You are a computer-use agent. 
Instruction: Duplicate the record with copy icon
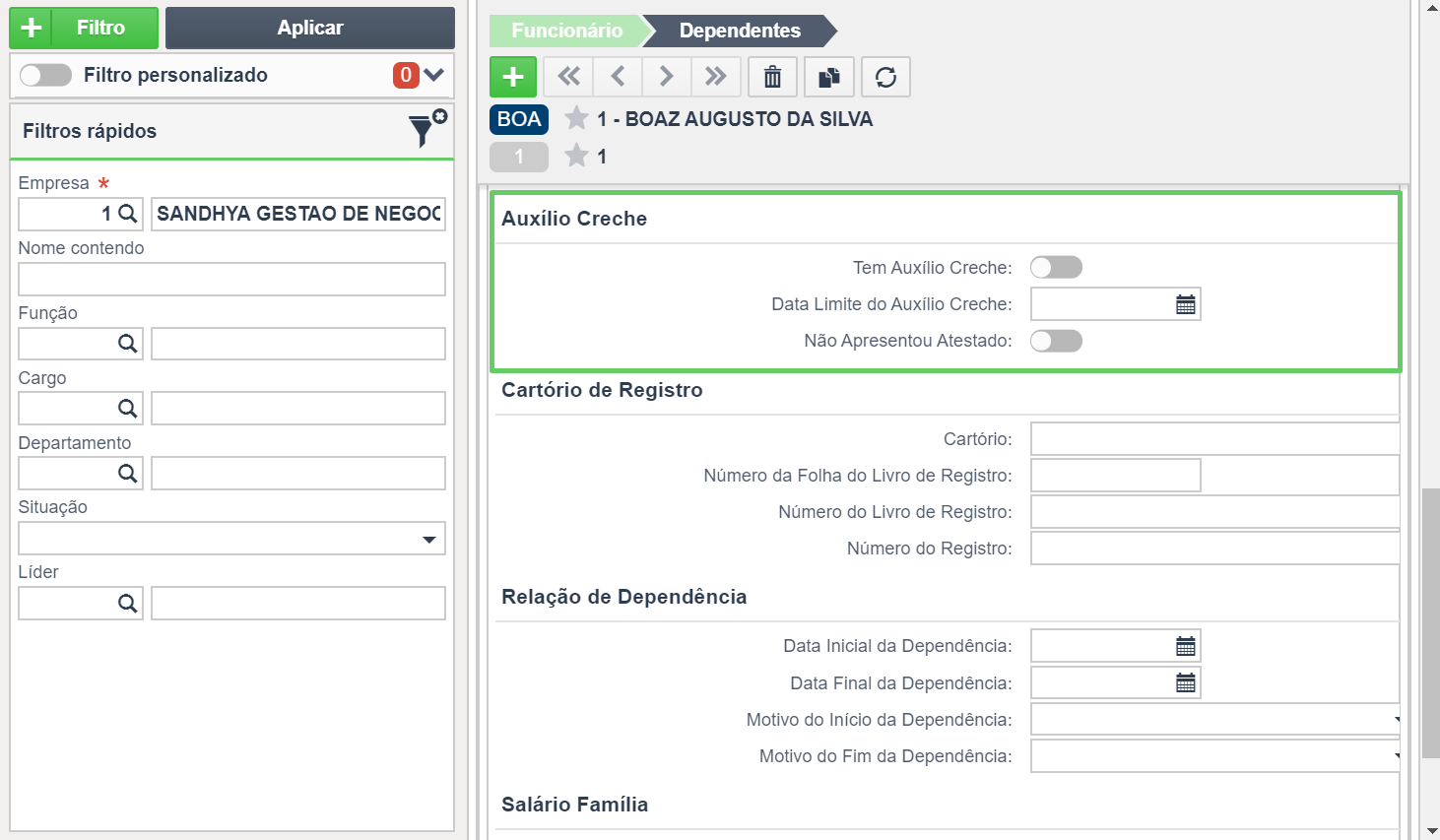coord(829,77)
